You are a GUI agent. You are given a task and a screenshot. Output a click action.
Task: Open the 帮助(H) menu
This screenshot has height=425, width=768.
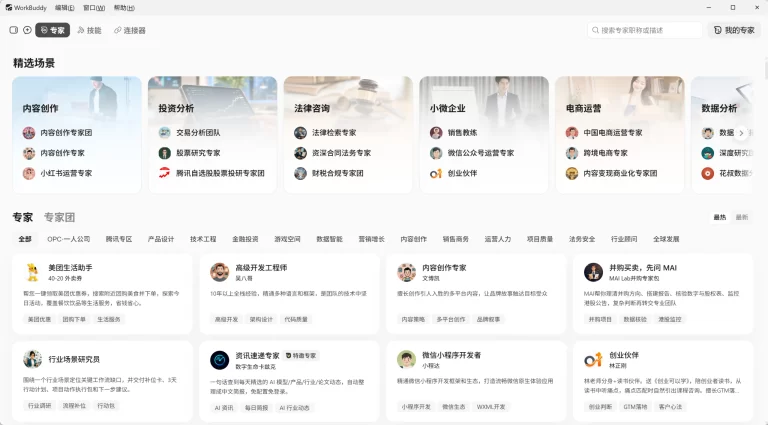point(124,7)
